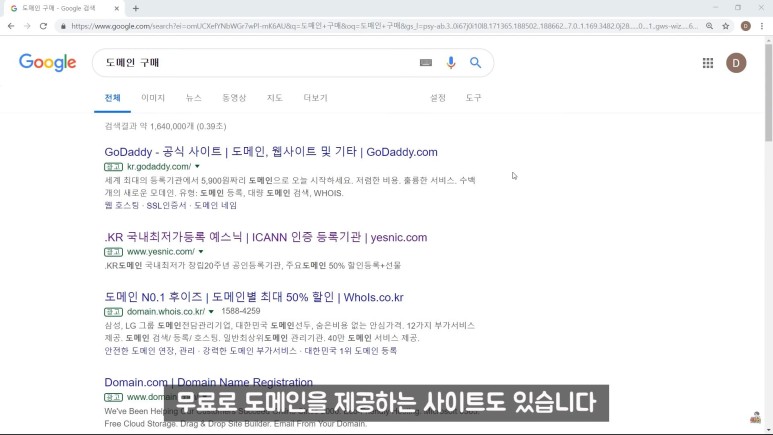773x435 pixels.
Task: Expand dropdown arrow next to www.yesnic.com
Action: (x=201, y=252)
